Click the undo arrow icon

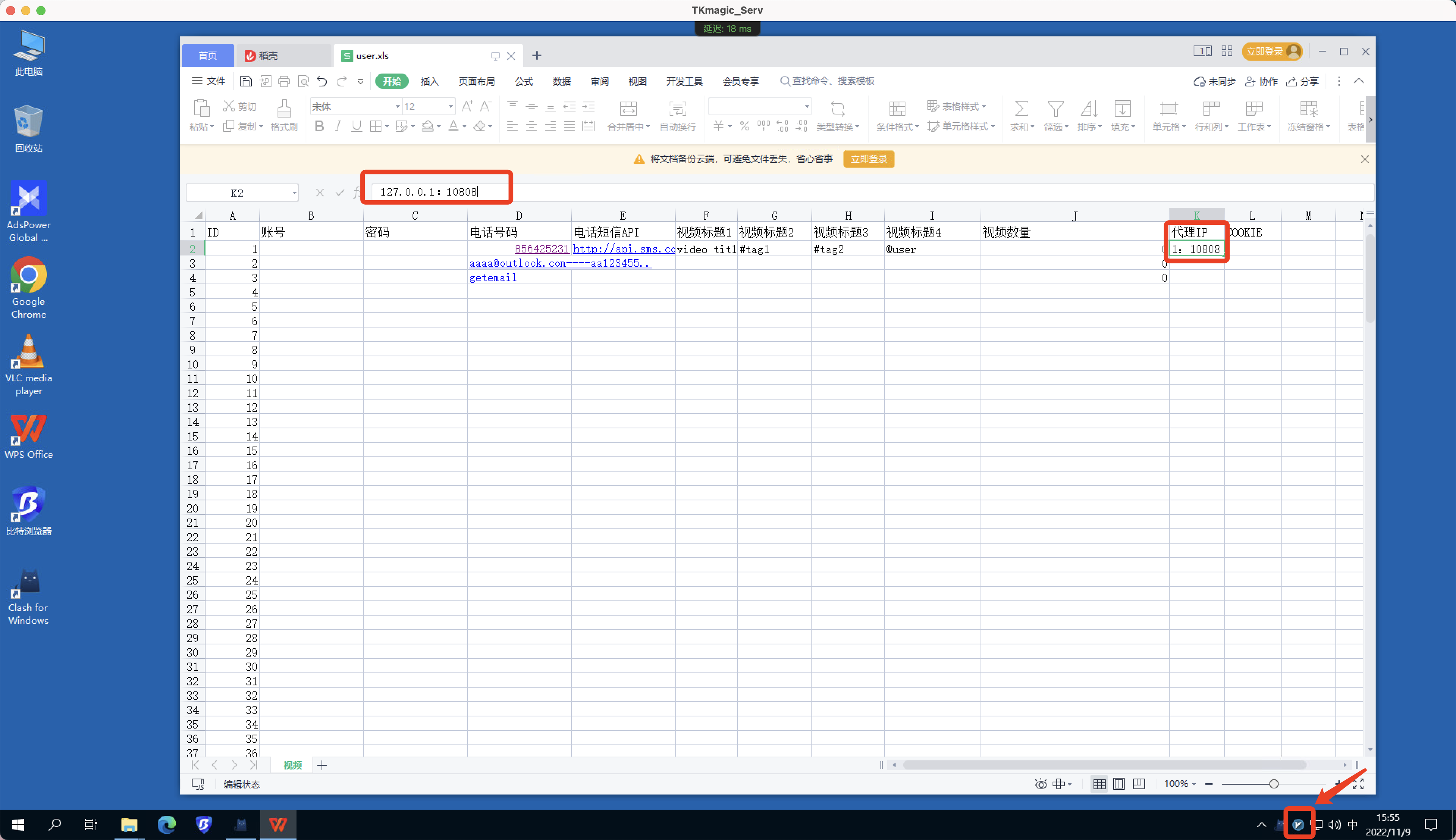pos(322,81)
